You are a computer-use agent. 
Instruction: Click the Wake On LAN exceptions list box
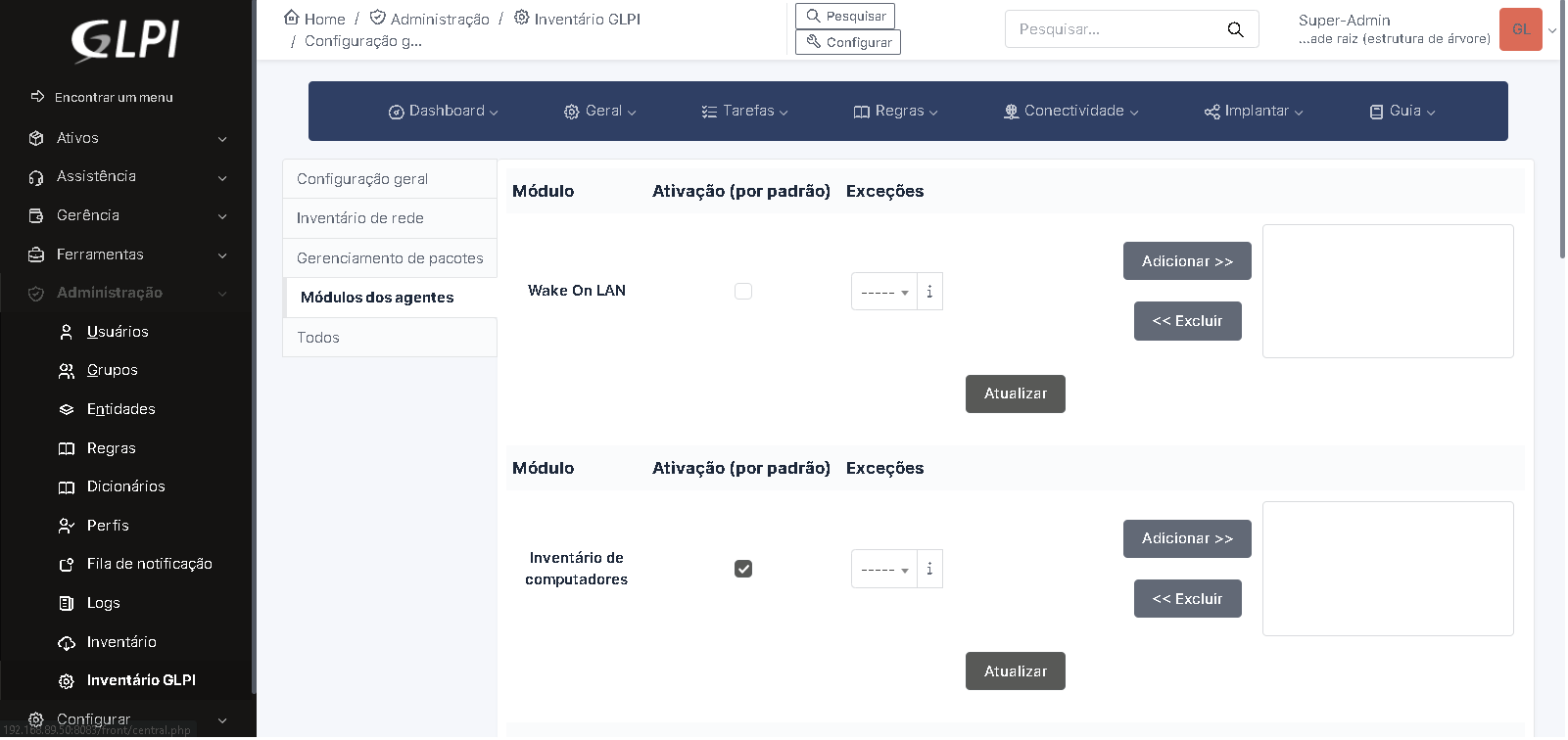pyautogui.click(x=1388, y=291)
